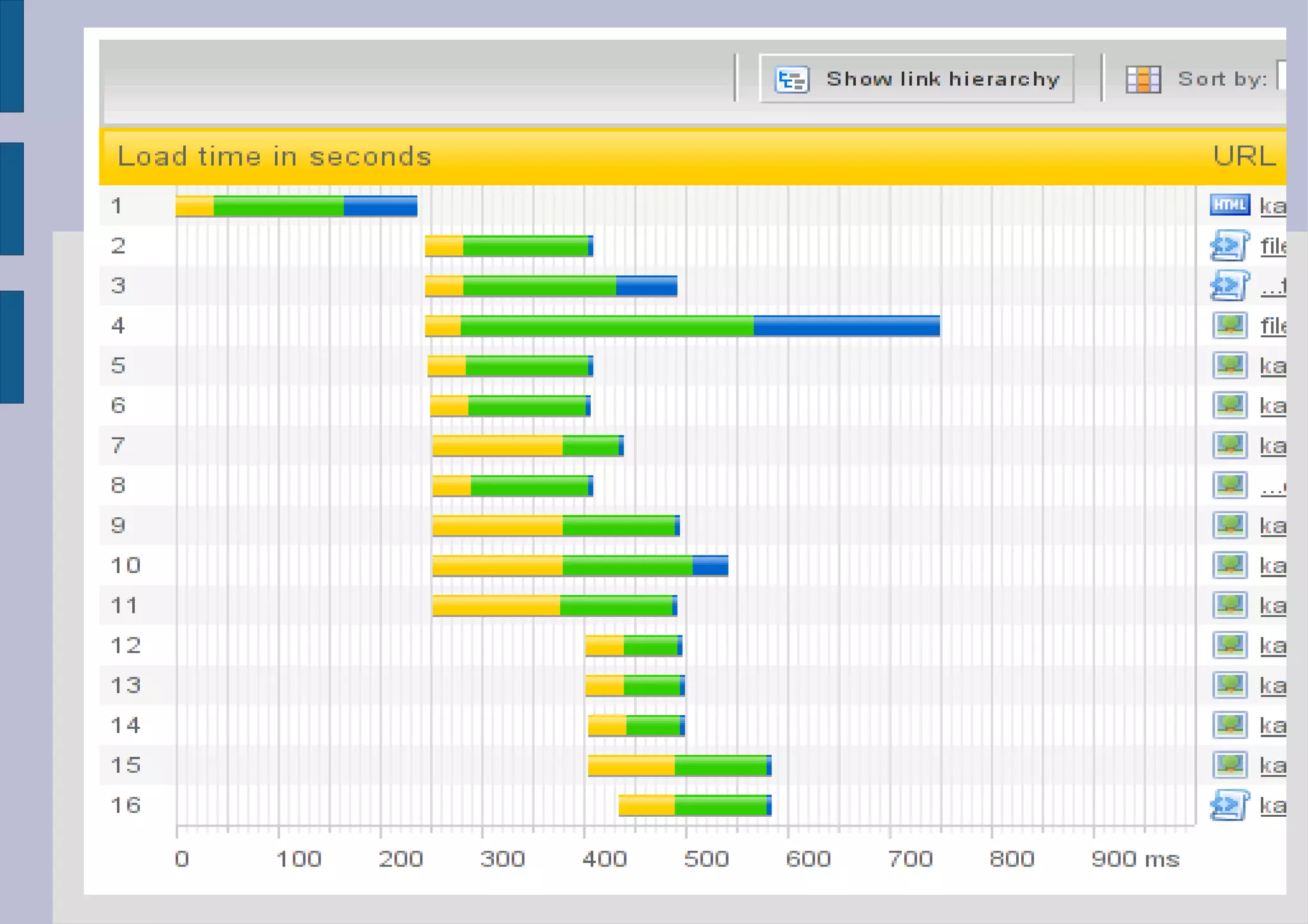Click the script file icon in row 16
The image size is (1308, 924).
point(1229,805)
